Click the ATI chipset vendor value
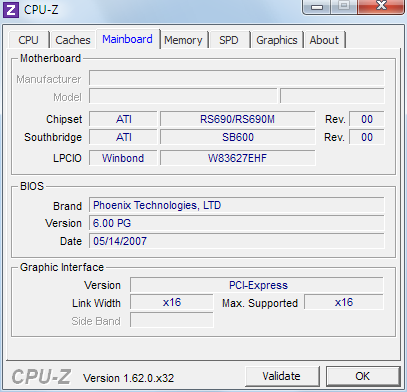This screenshot has width=407, height=392. 123,119
